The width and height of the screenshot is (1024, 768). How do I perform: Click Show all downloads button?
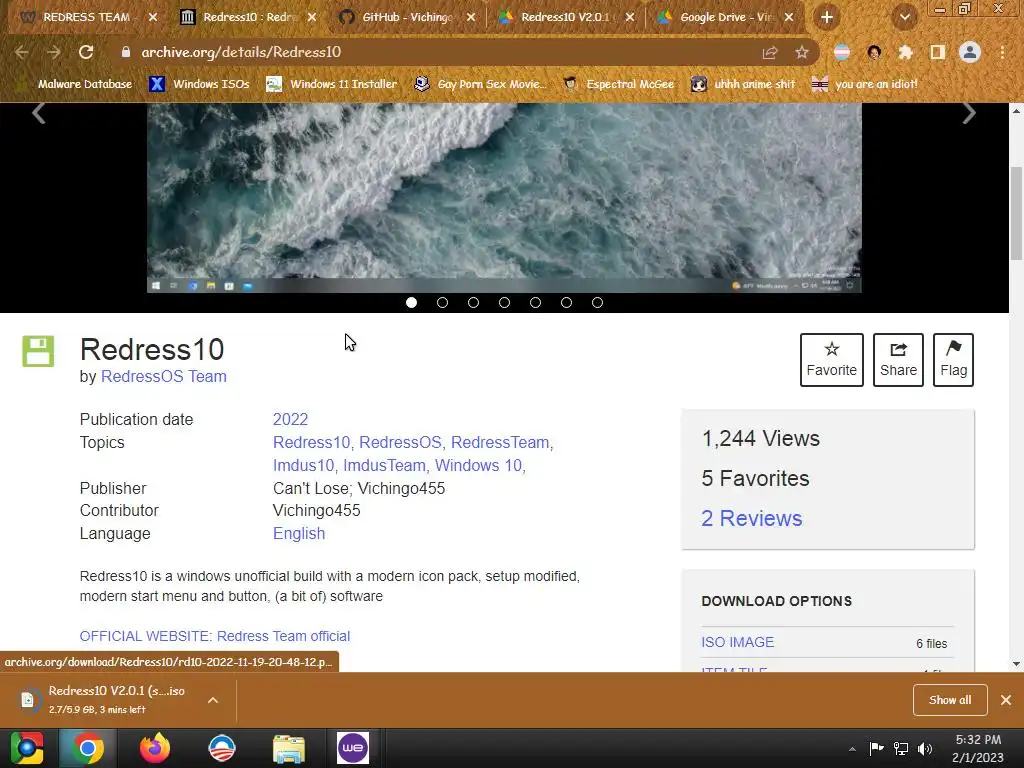point(950,700)
